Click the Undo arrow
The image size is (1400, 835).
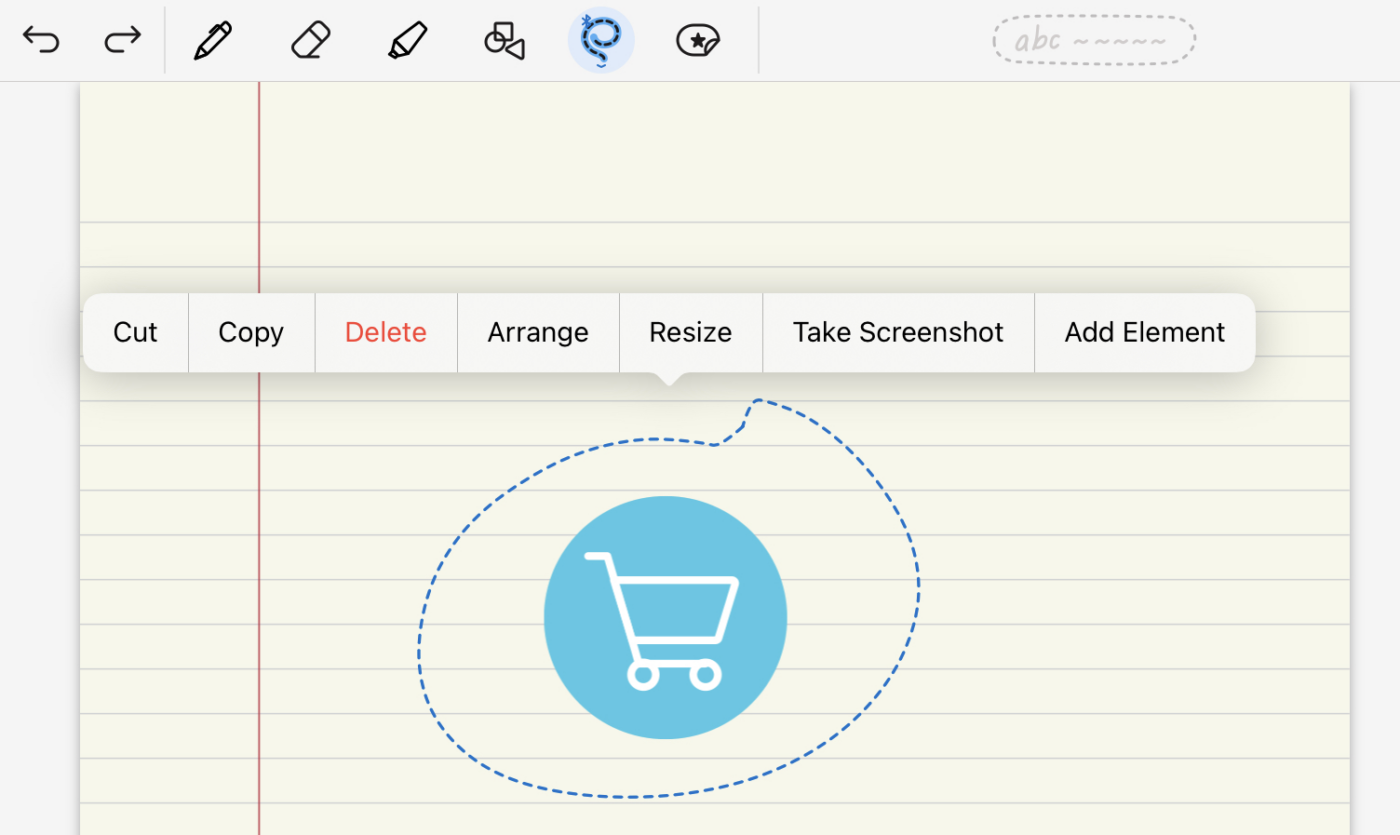[40, 40]
